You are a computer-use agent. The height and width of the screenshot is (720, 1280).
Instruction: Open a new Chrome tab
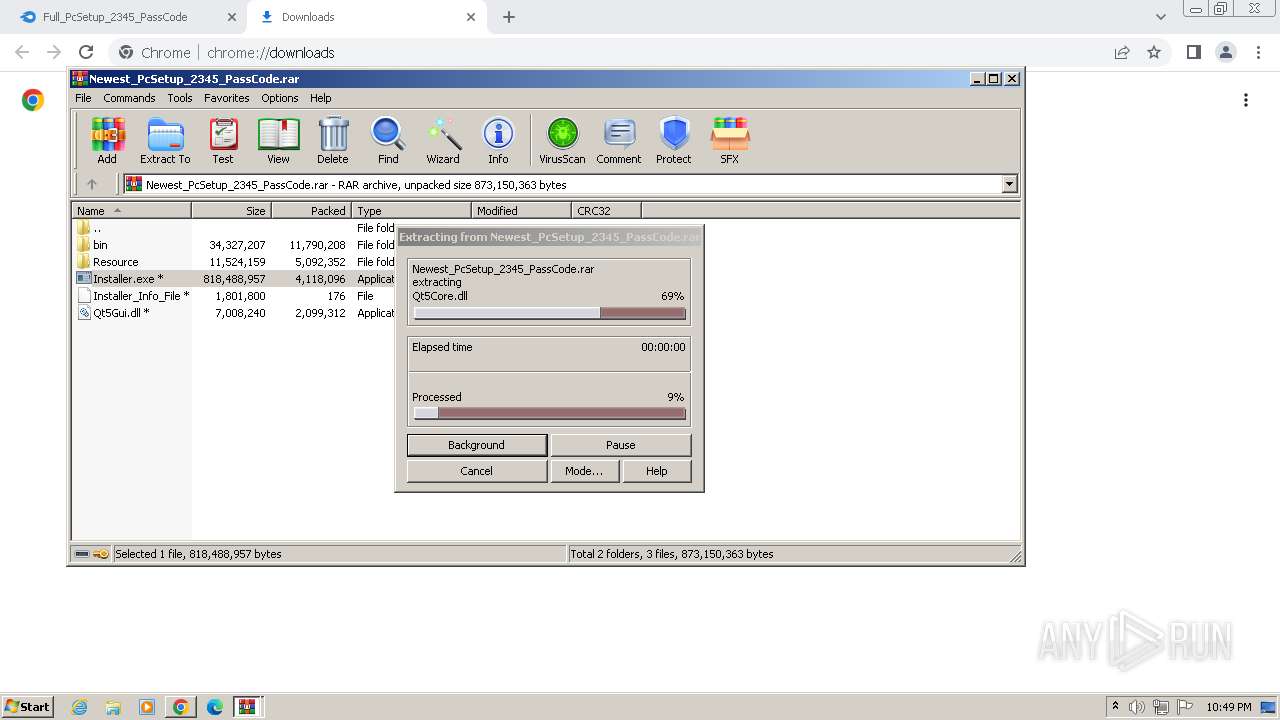[509, 17]
